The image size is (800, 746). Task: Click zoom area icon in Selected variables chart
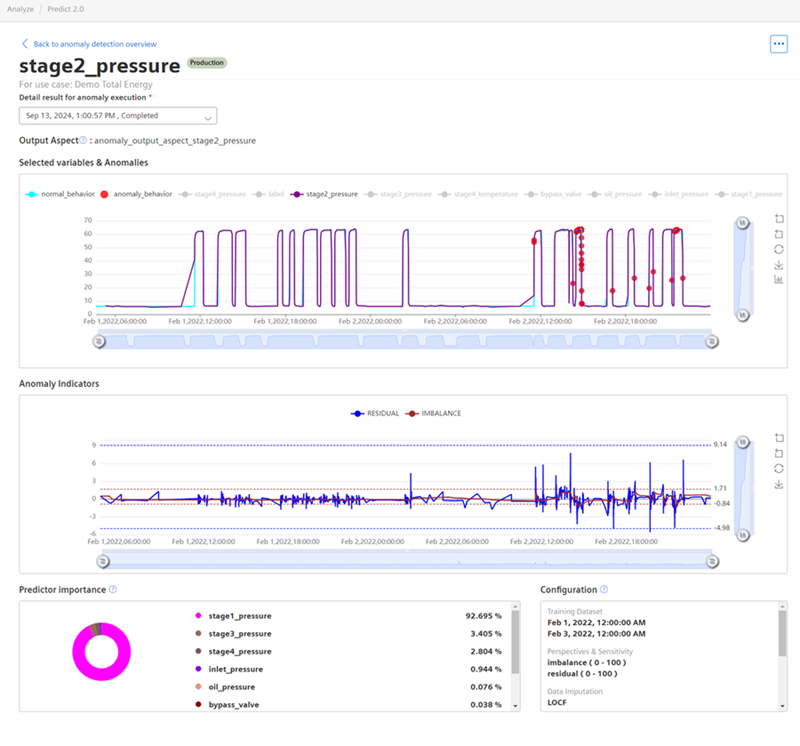click(779, 219)
